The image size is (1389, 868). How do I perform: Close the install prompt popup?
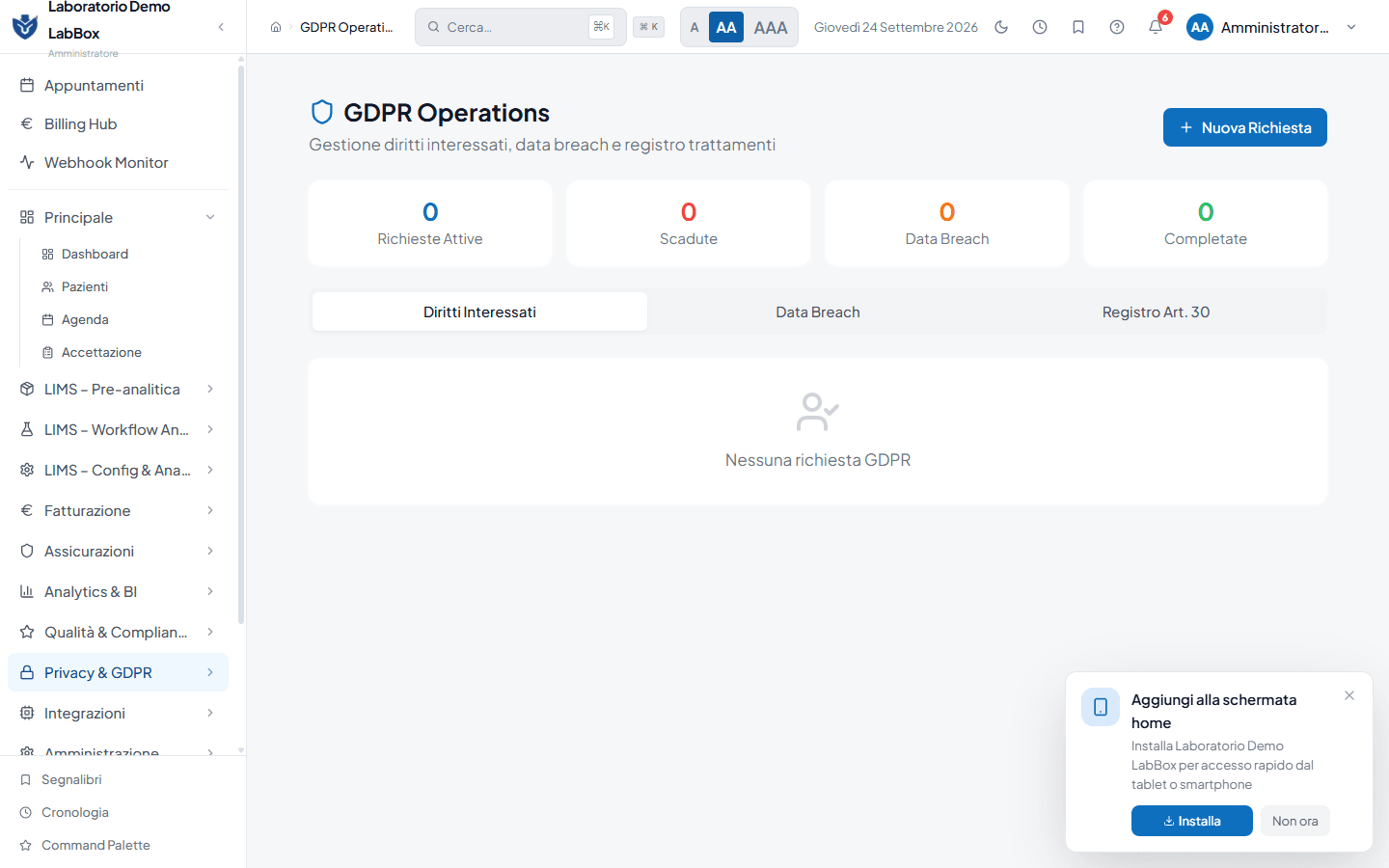[x=1349, y=695]
